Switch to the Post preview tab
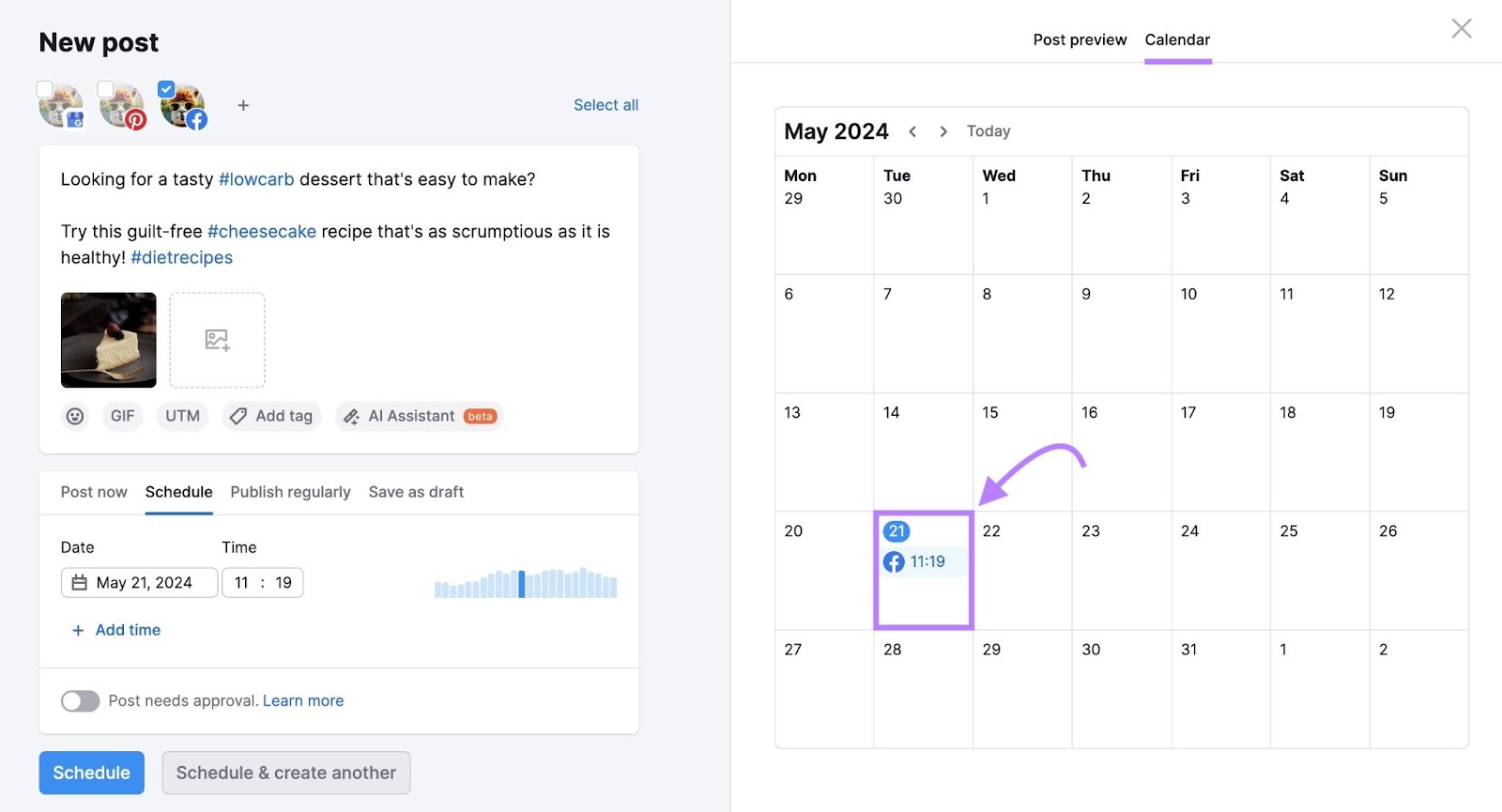The image size is (1502, 812). (1080, 39)
